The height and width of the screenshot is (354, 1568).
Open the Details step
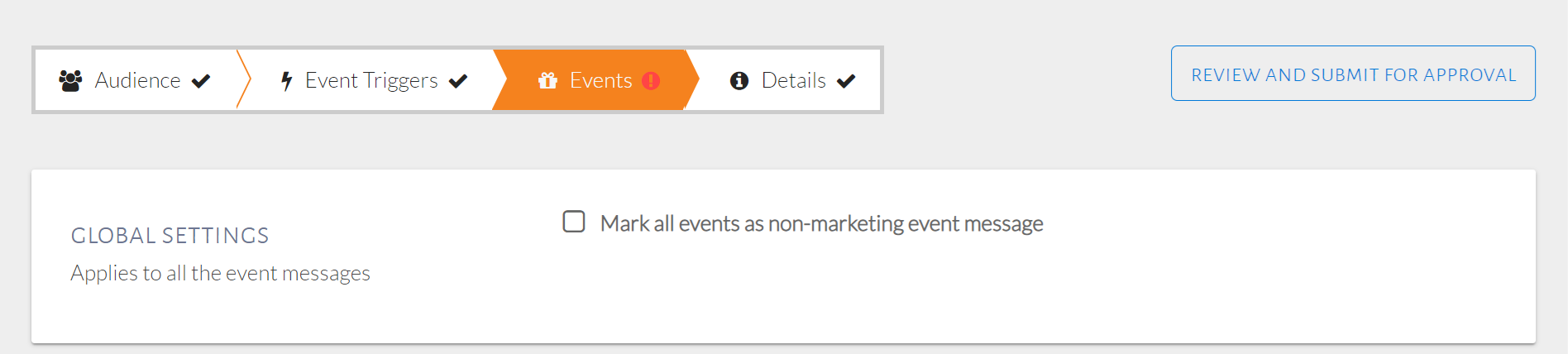coord(793,80)
